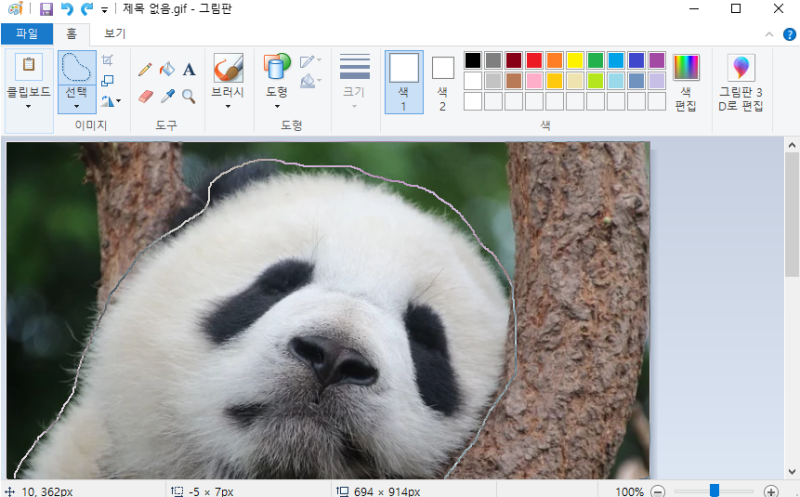
Task: Pick the purple color swatch
Action: 657,60
